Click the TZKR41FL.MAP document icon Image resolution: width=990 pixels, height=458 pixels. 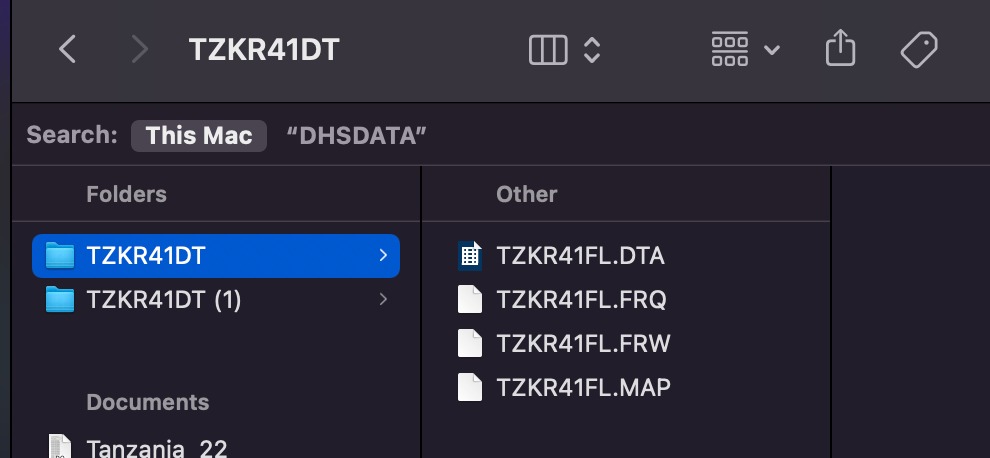pos(470,387)
